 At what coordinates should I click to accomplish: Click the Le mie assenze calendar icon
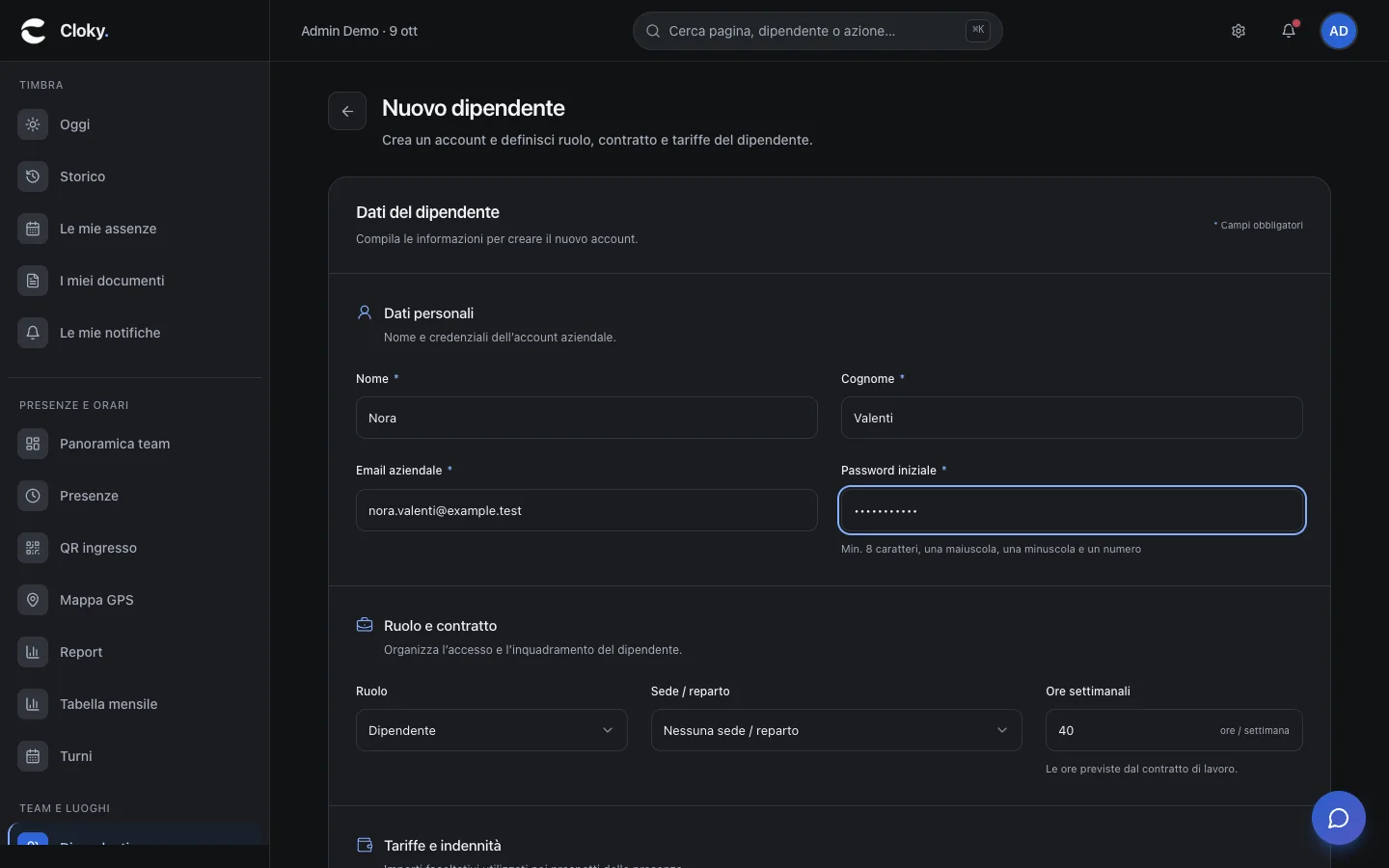[33, 229]
